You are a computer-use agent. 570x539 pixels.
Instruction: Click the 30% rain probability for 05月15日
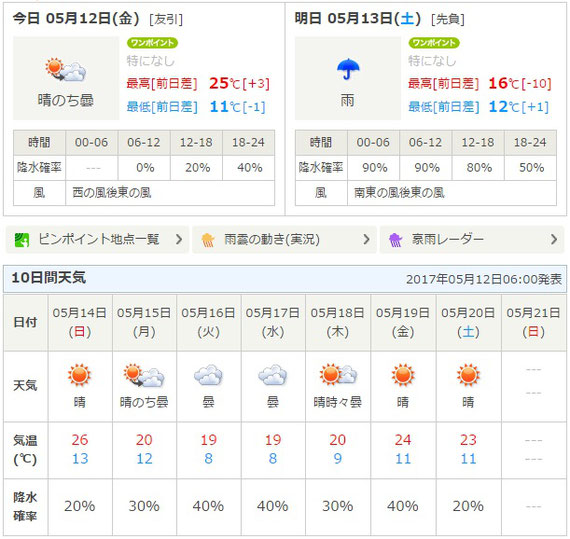(144, 506)
